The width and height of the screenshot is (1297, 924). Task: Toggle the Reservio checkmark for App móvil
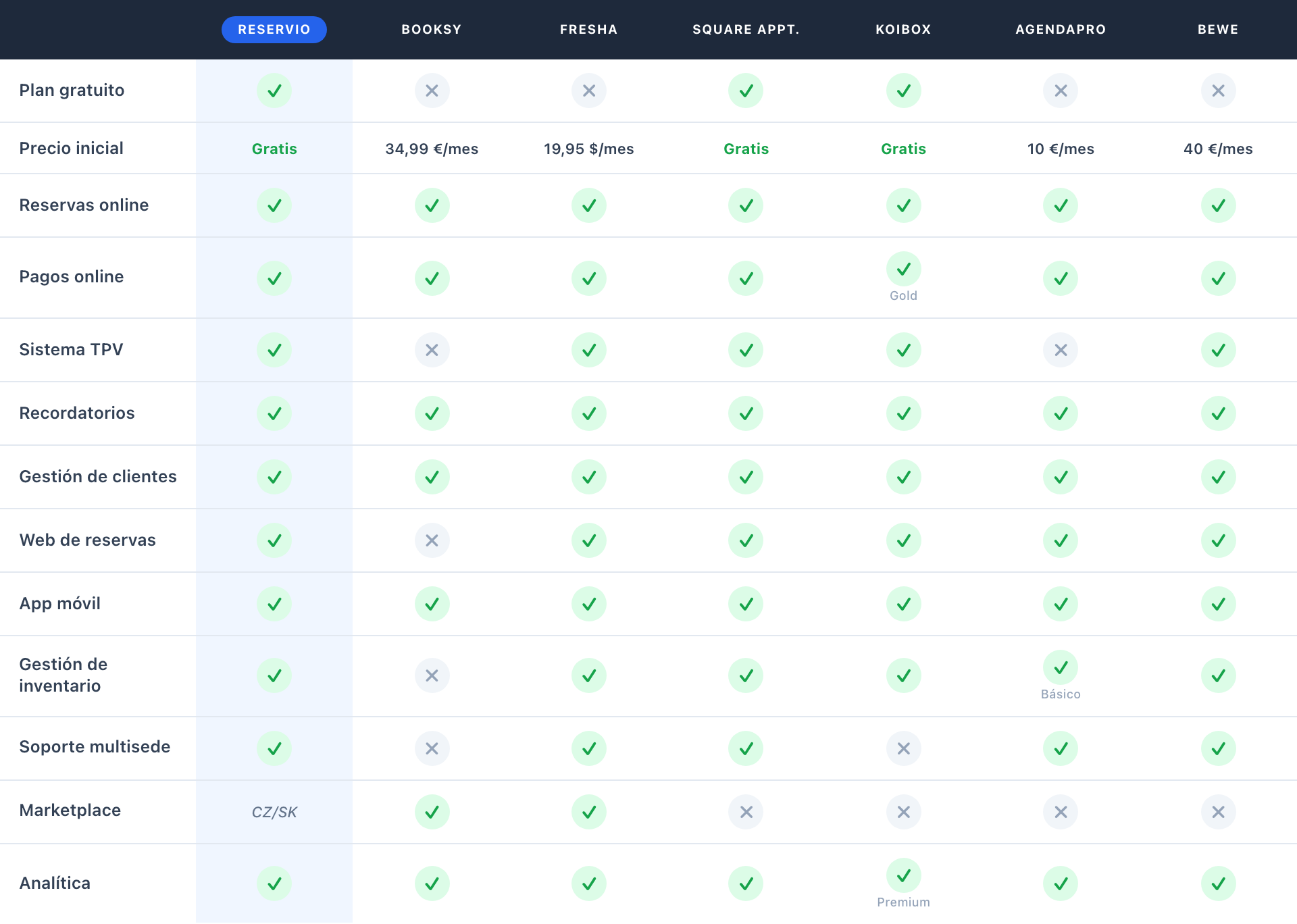[274, 604]
